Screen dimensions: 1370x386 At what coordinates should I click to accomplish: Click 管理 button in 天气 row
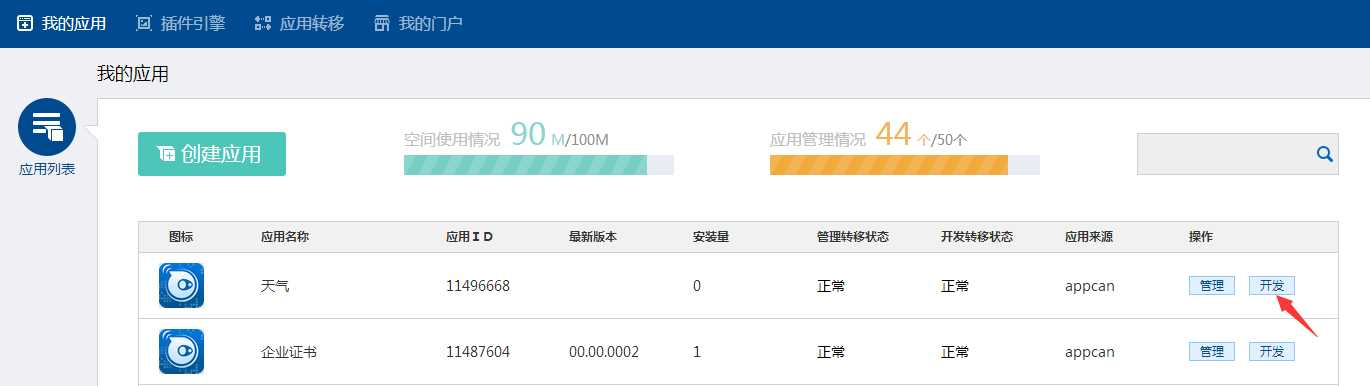[x=1212, y=286]
